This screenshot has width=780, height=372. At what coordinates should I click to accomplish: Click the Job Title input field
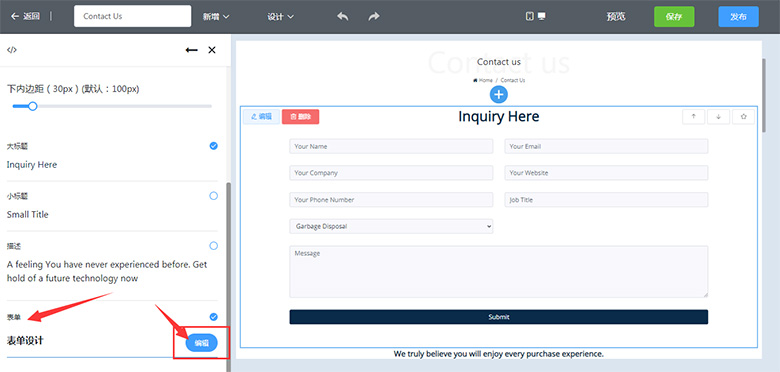[606, 200]
